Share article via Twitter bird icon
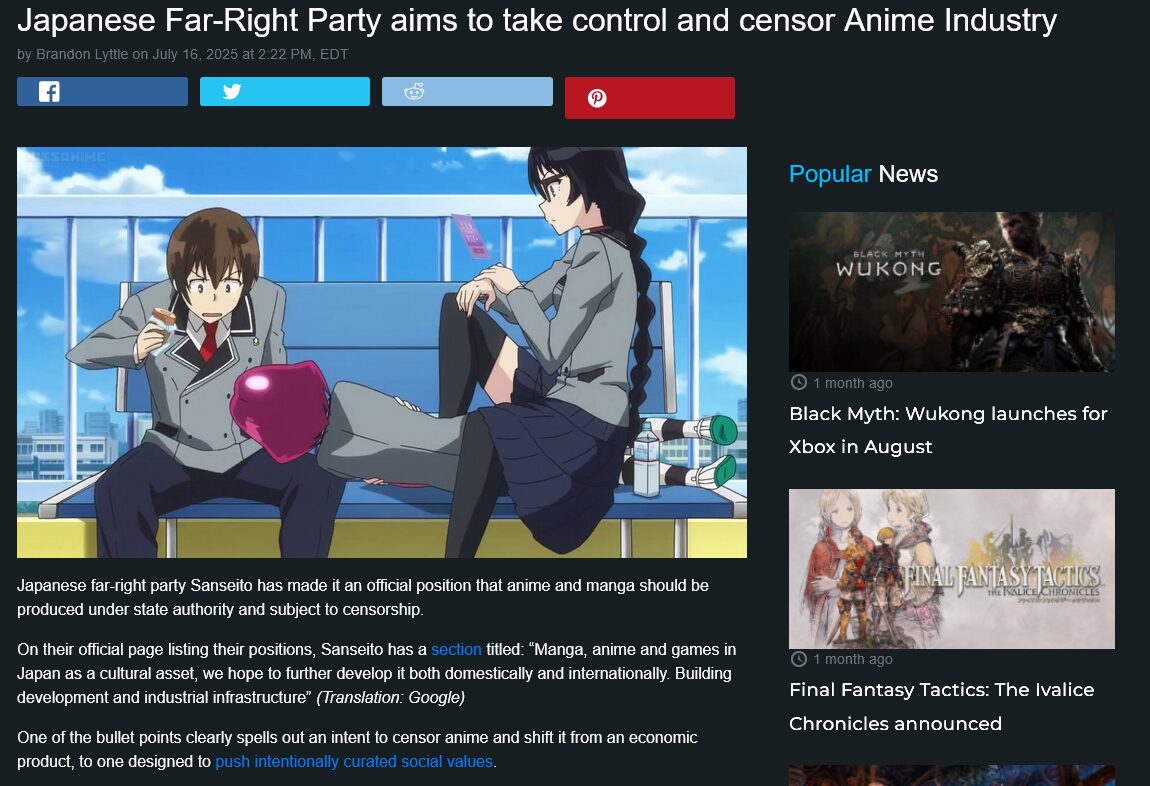This screenshot has width=1150, height=786. (232, 91)
